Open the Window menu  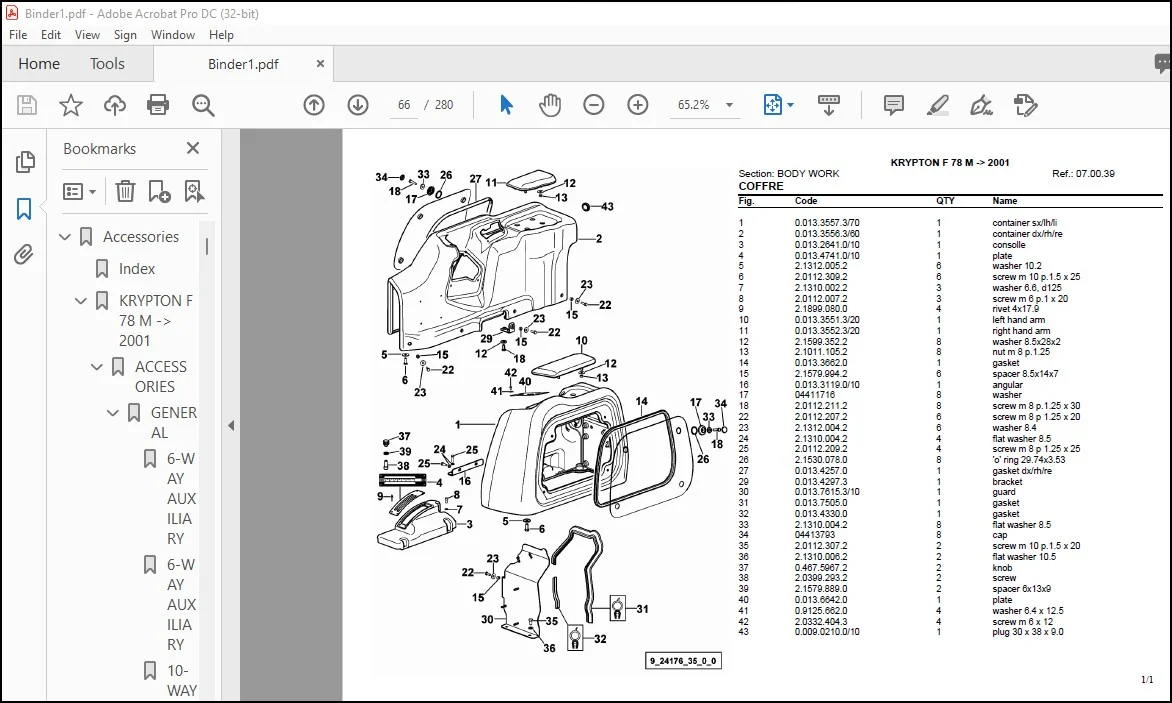[173, 34]
